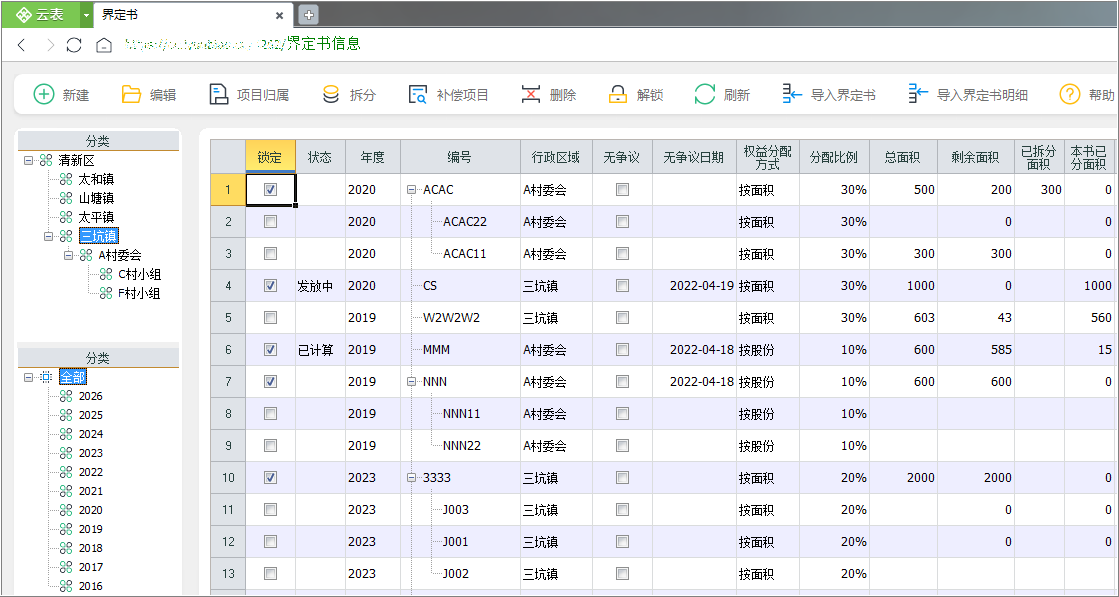1119x597 pixels.
Task: Collapse the 清新区 tree node
Action: coord(29,160)
